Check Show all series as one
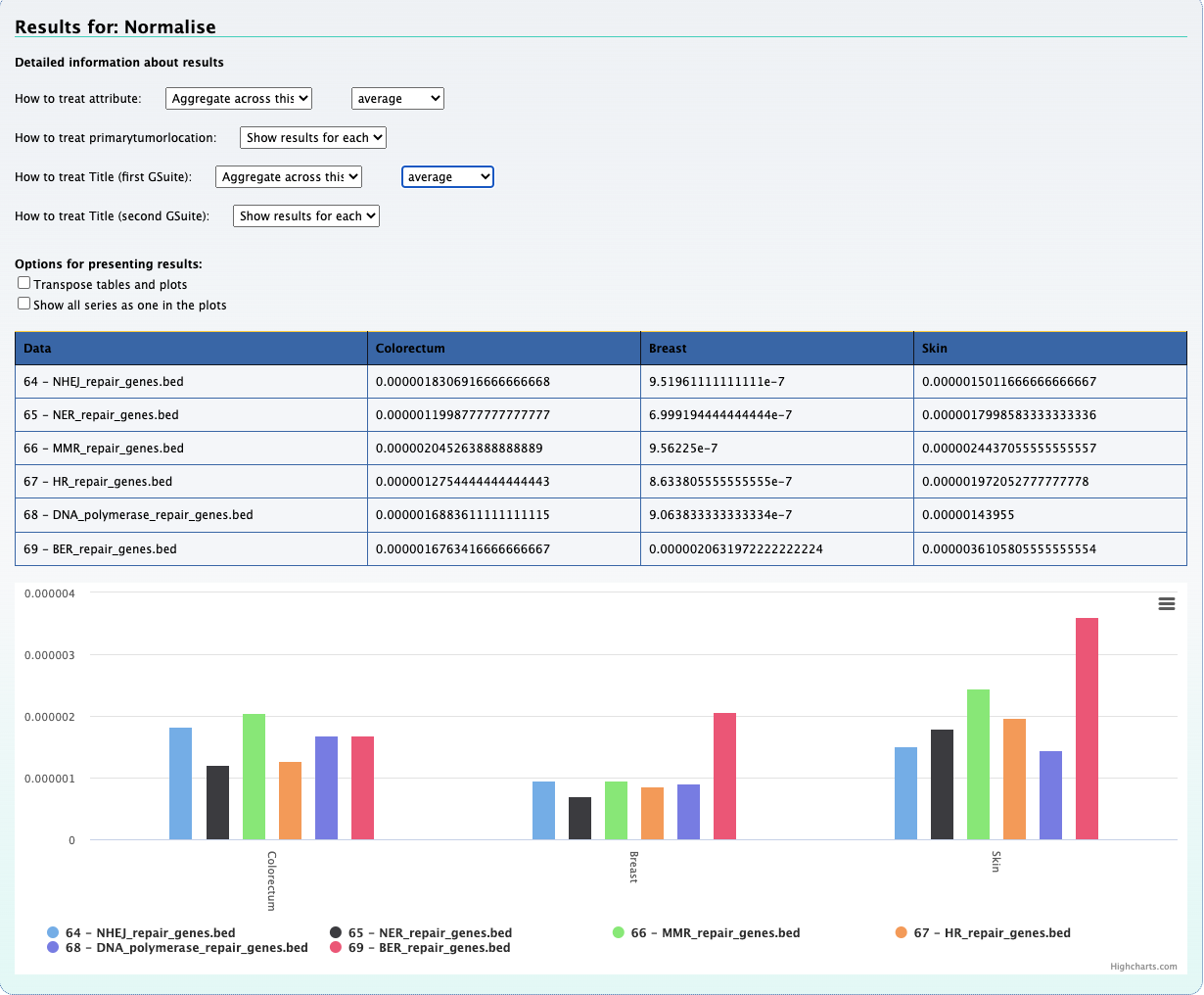 coord(24,304)
